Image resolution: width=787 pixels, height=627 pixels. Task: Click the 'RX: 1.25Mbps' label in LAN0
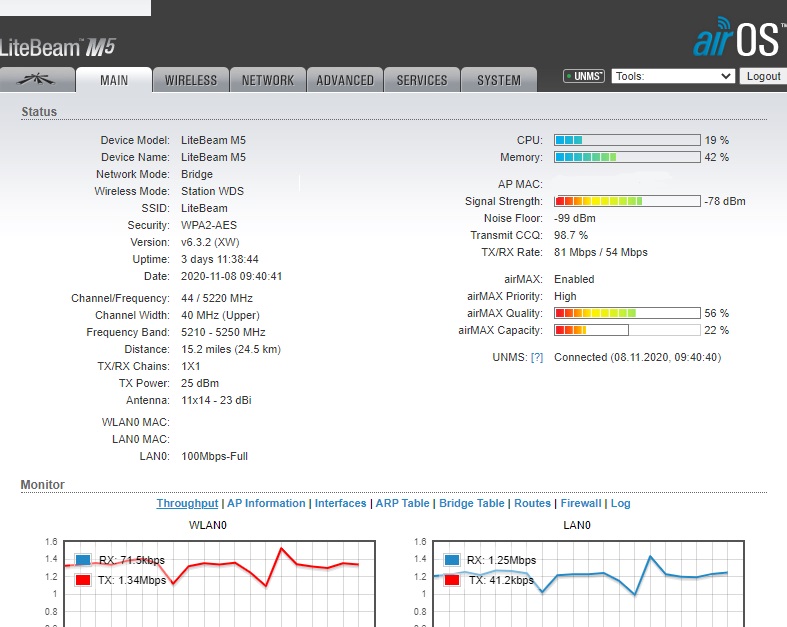(x=501, y=560)
